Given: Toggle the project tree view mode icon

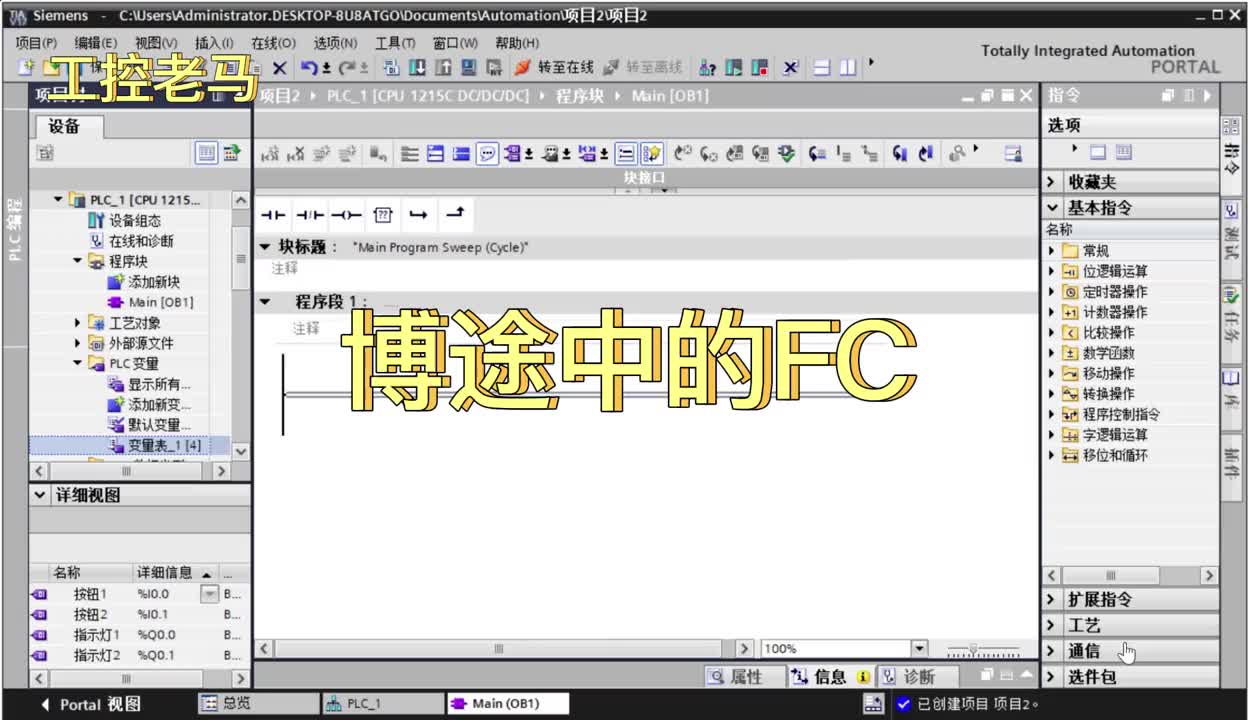Looking at the screenshot, I should [x=206, y=153].
